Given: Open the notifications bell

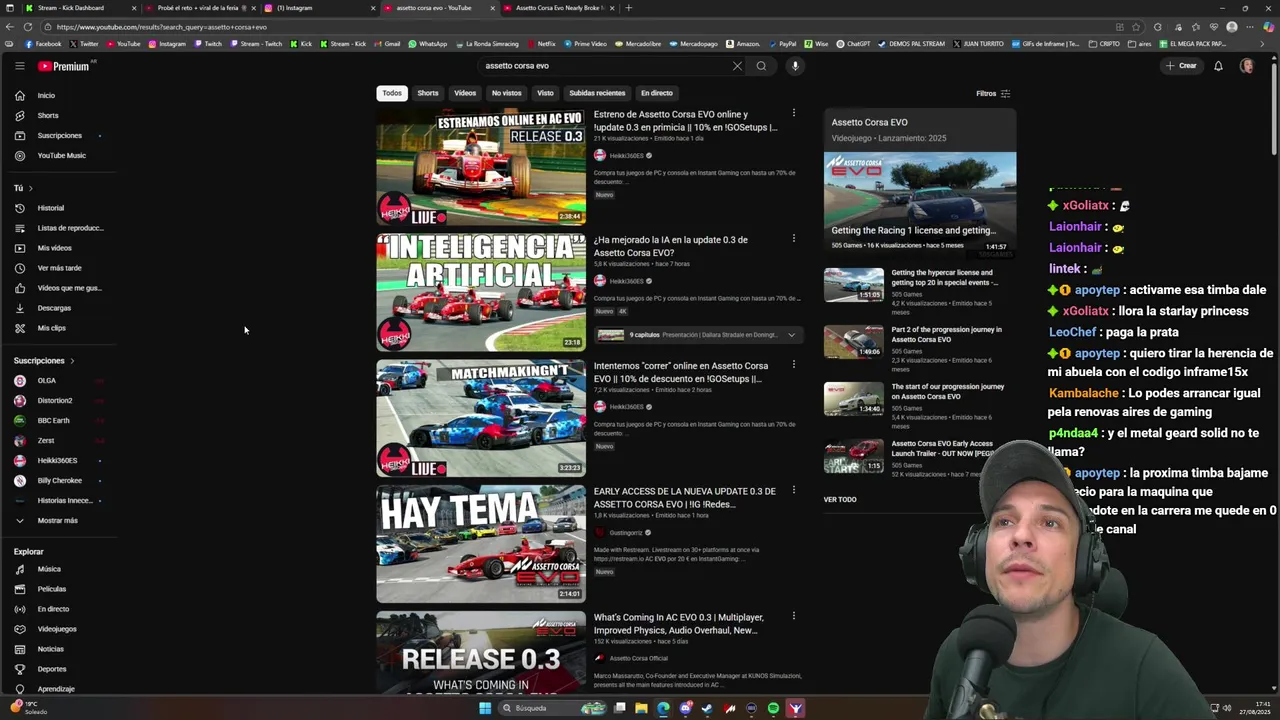Looking at the screenshot, I should [1218, 66].
